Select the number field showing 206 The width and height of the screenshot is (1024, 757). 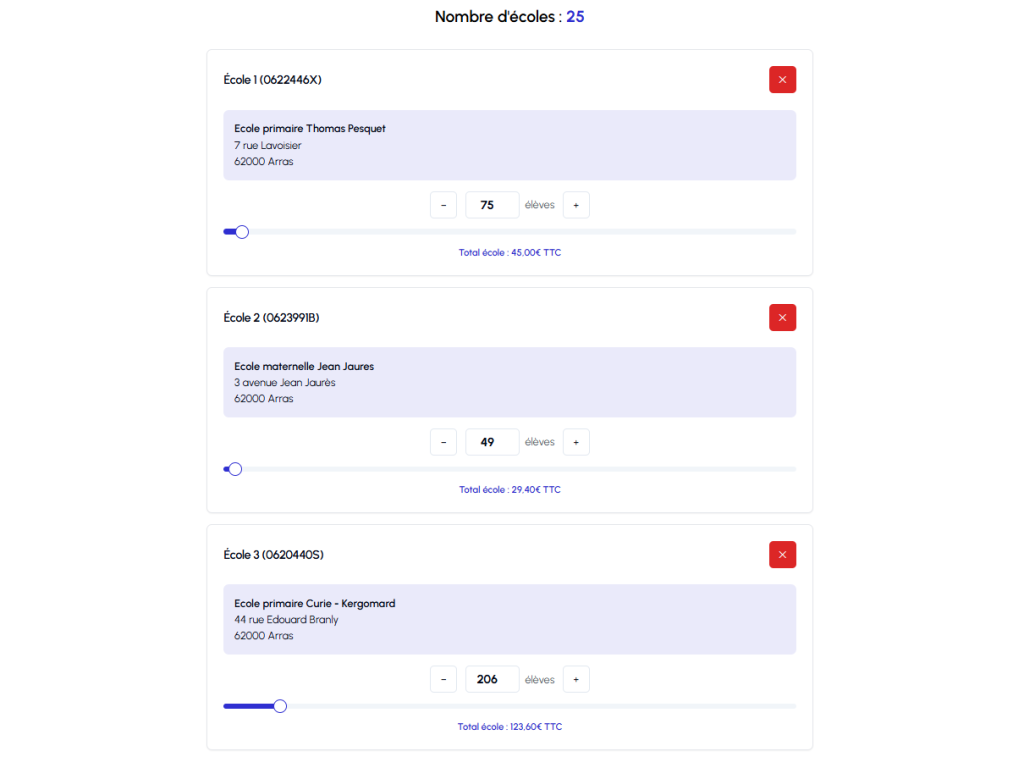(x=492, y=679)
